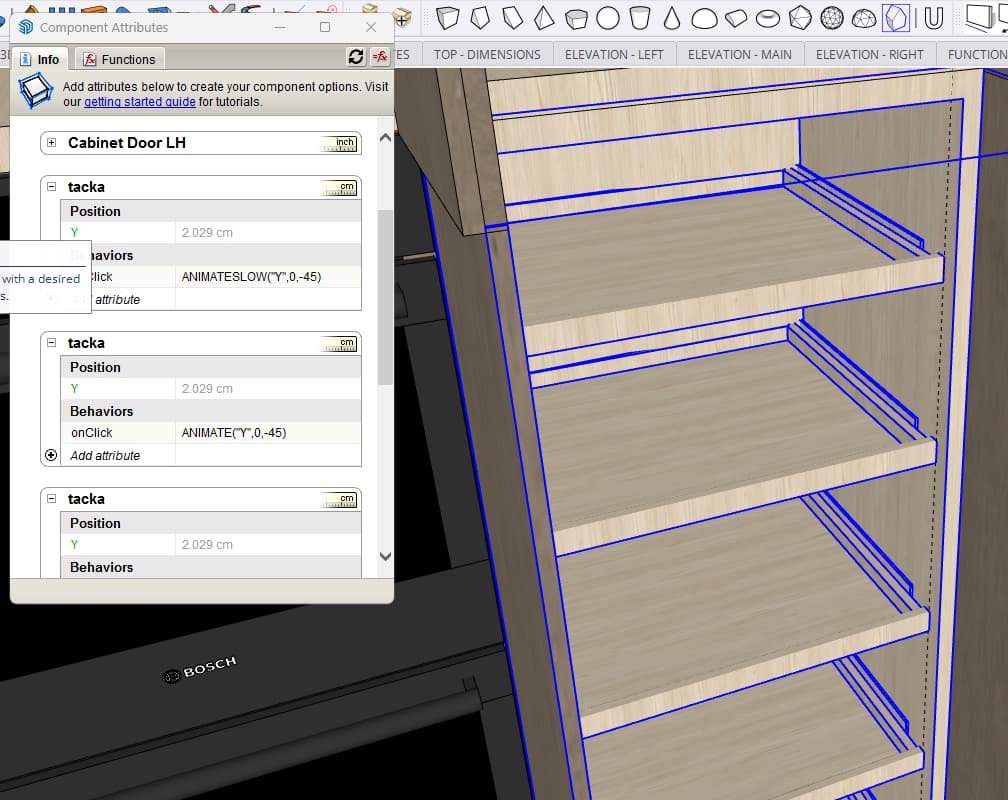This screenshot has height=800, width=1008.
Task: Collapse the second tacka section
Action: coord(52,342)
